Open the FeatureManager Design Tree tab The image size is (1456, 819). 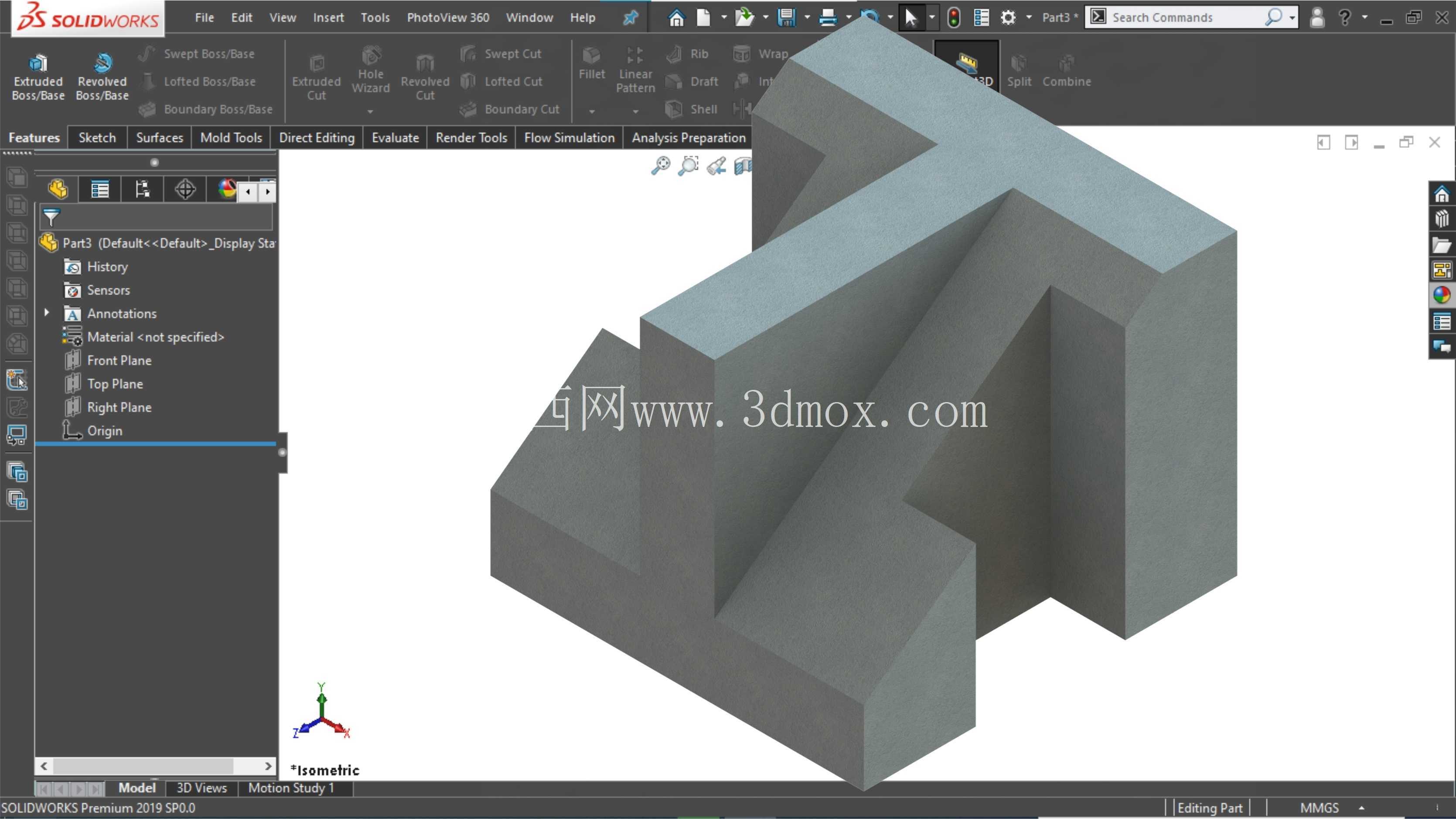pos(58,189)
